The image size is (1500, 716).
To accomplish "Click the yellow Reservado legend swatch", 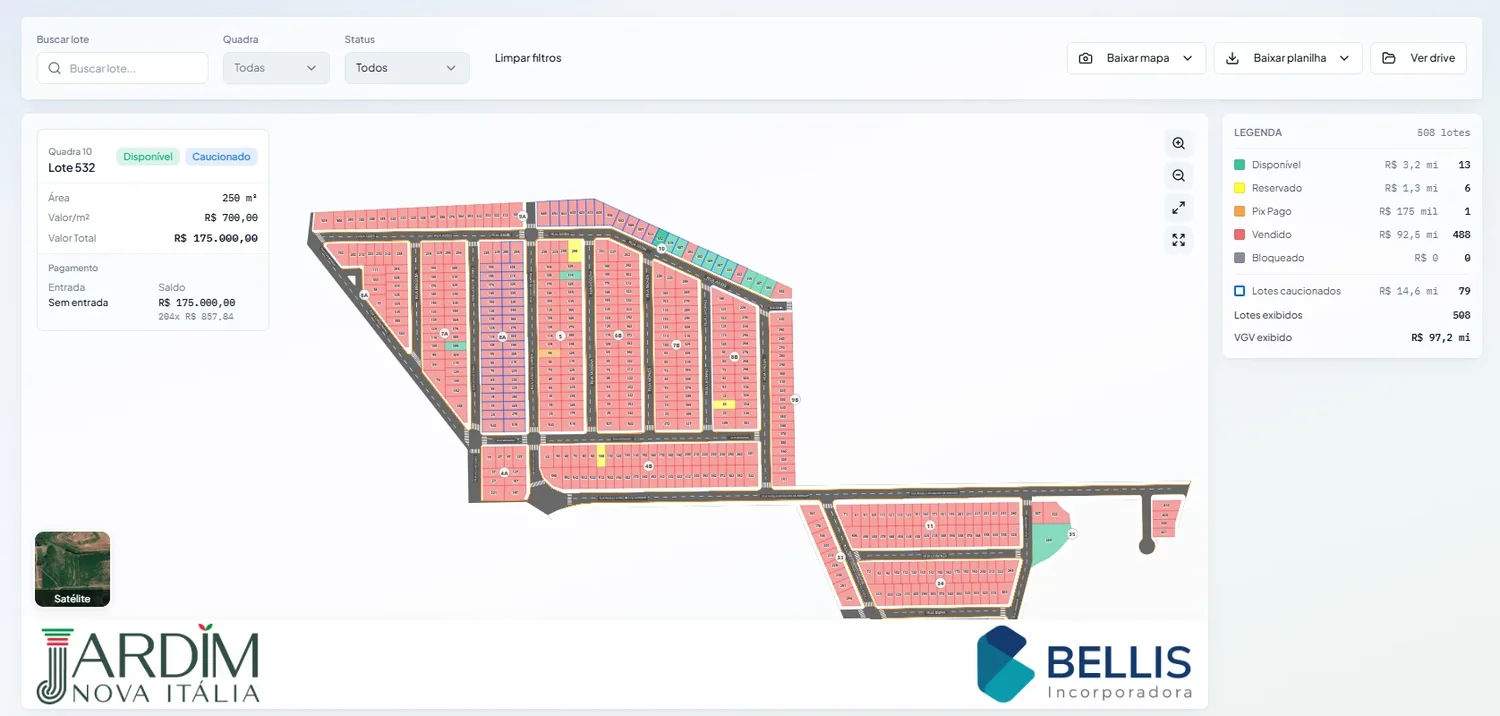I will coord(1240,188).
